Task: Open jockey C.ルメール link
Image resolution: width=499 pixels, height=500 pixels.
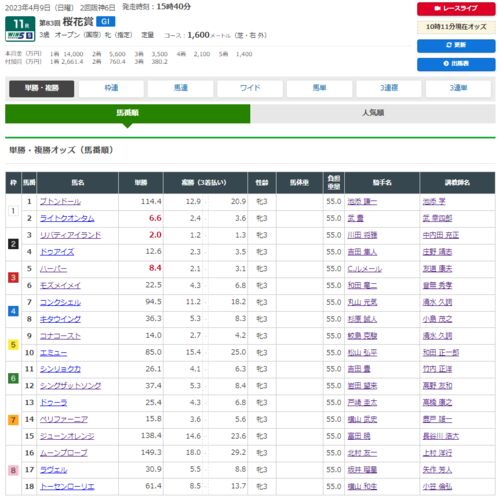Action: (365, 269)
